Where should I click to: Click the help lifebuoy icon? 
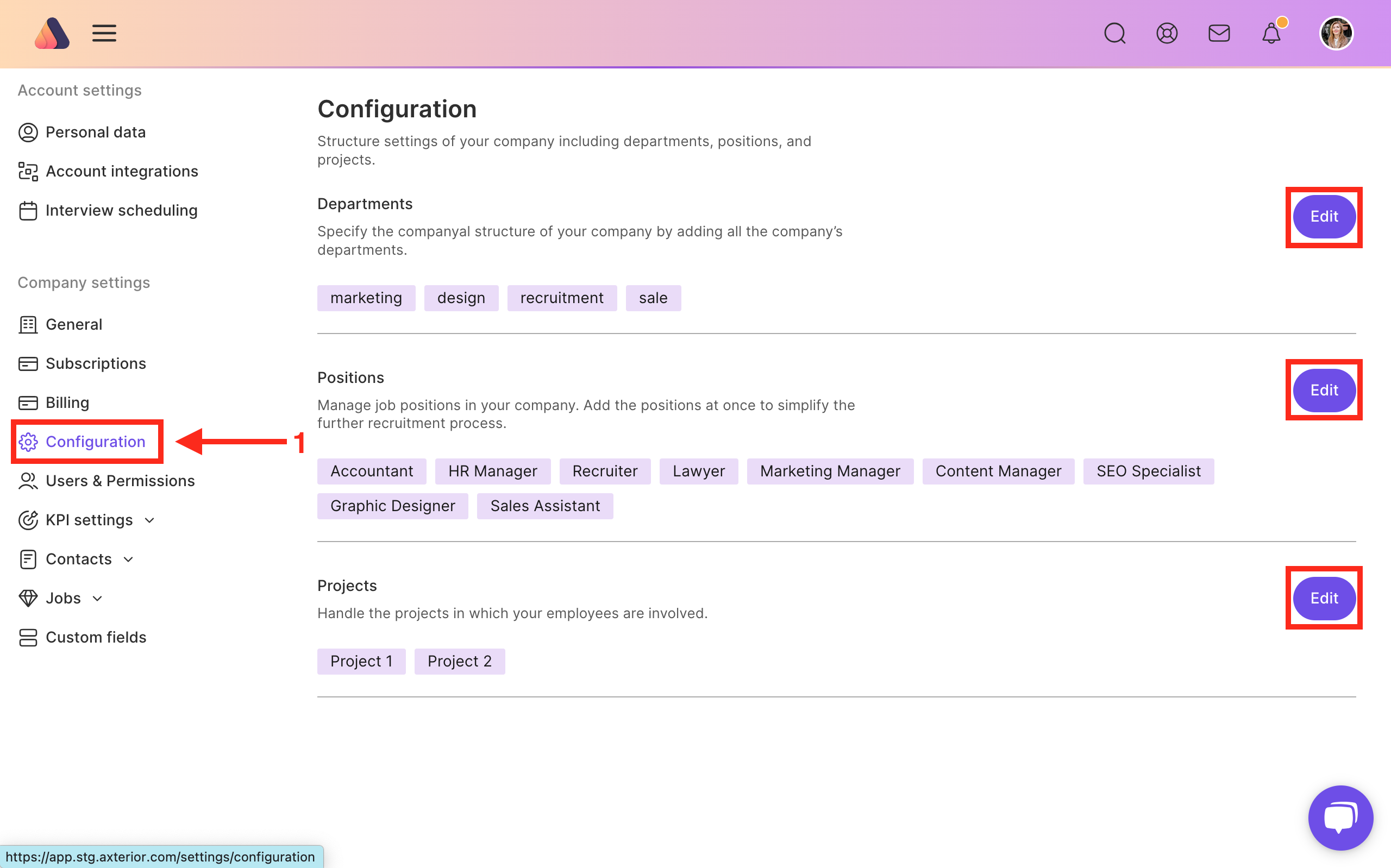[x=1167, y=33]
